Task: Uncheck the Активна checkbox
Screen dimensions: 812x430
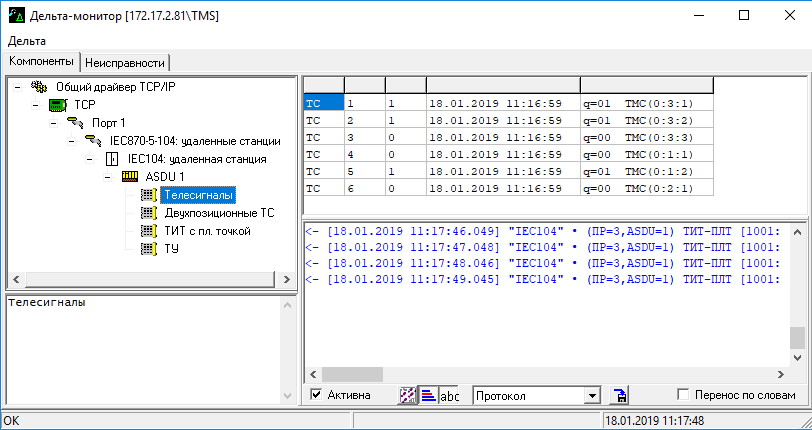Action: pyautogui.click(x=317, y=395)
